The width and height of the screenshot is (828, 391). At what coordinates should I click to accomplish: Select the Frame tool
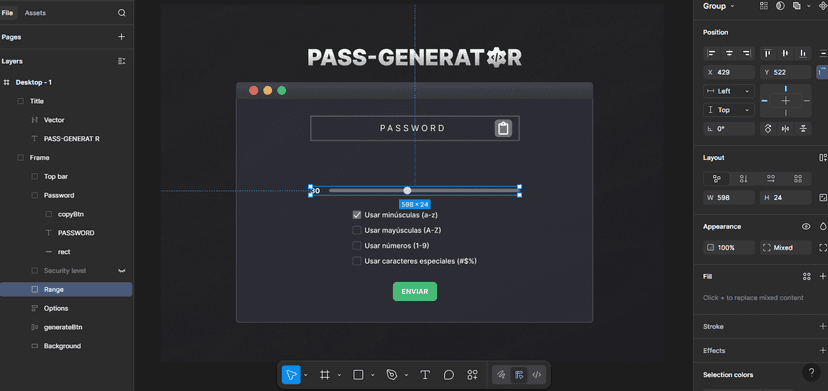(x=325, y=375)
